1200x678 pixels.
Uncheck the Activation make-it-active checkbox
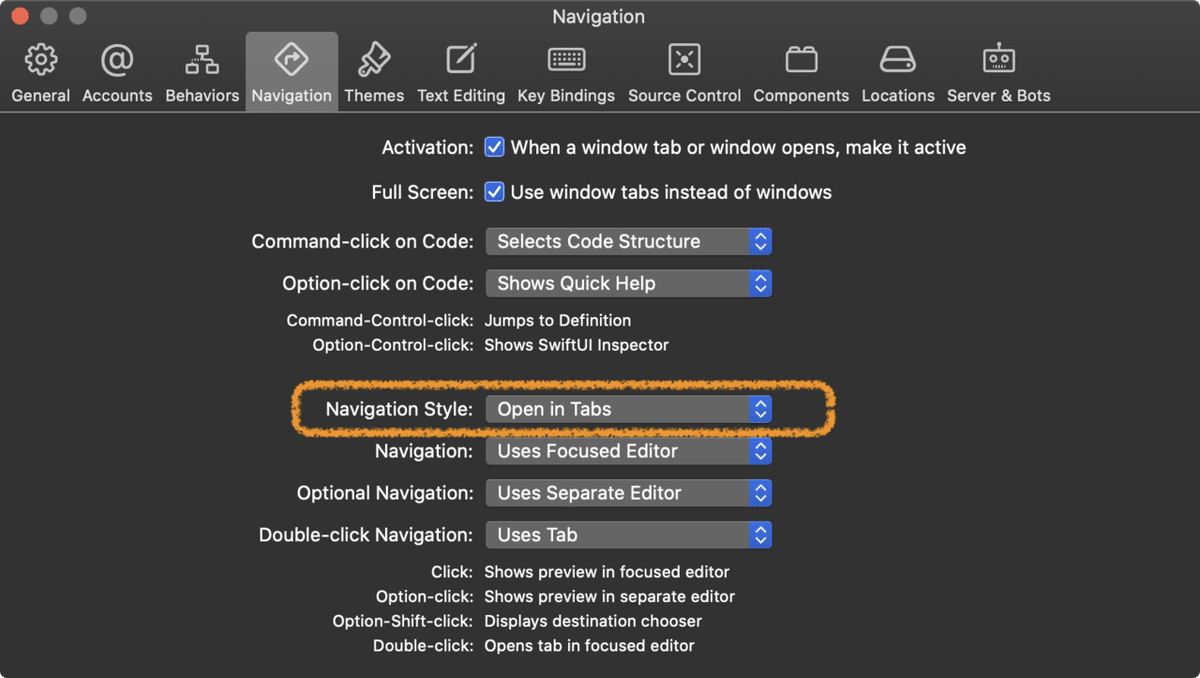coord(494,147)
